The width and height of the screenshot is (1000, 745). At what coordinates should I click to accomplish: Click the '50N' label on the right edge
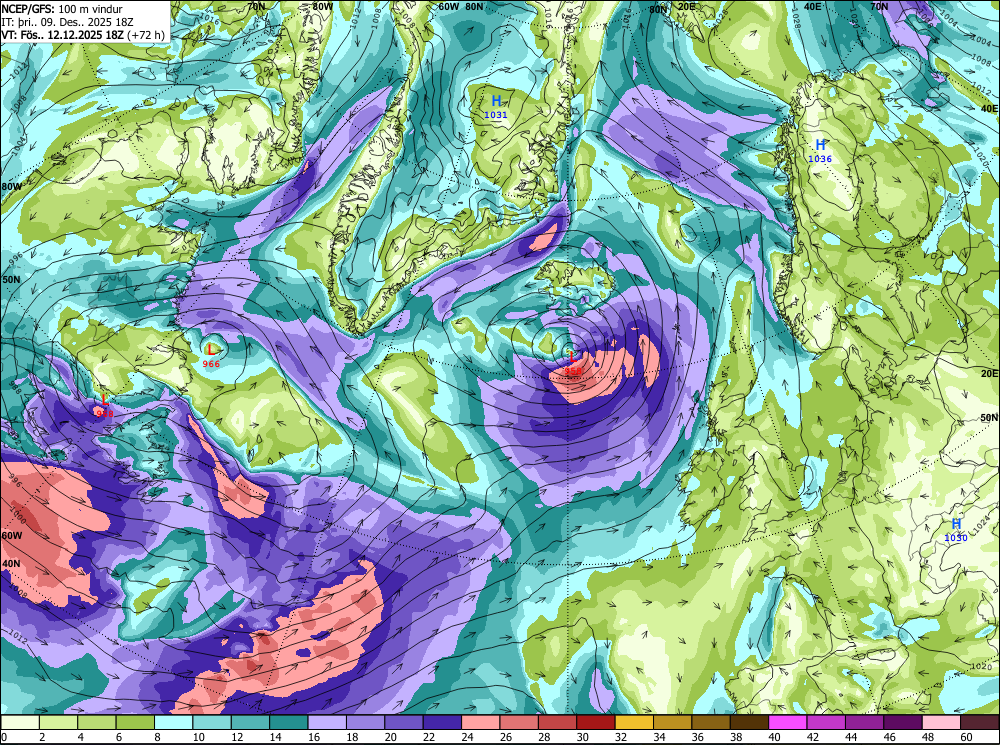click(x=990, y=418)
